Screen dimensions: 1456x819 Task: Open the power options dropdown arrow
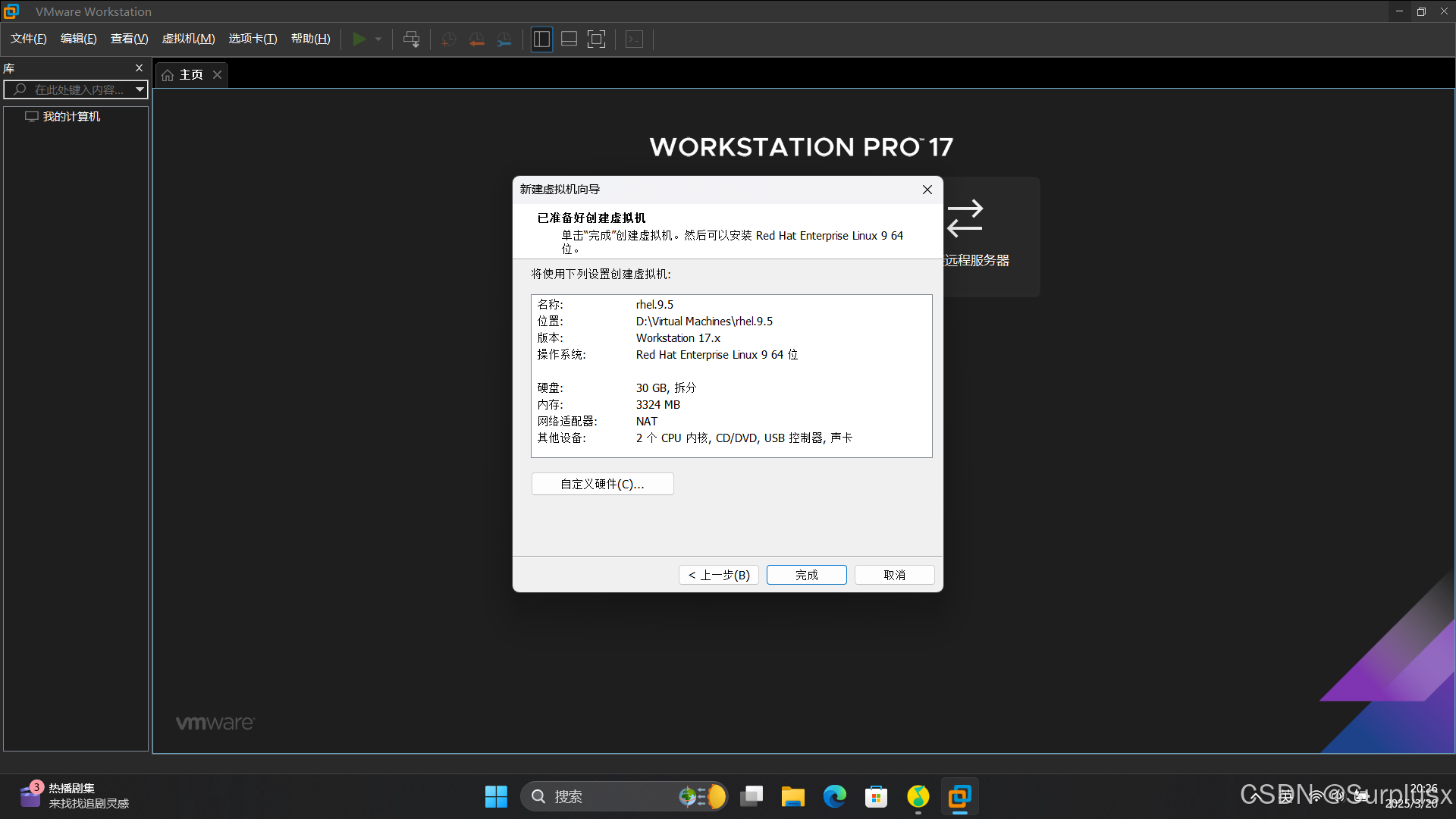[x=378, y=39]
